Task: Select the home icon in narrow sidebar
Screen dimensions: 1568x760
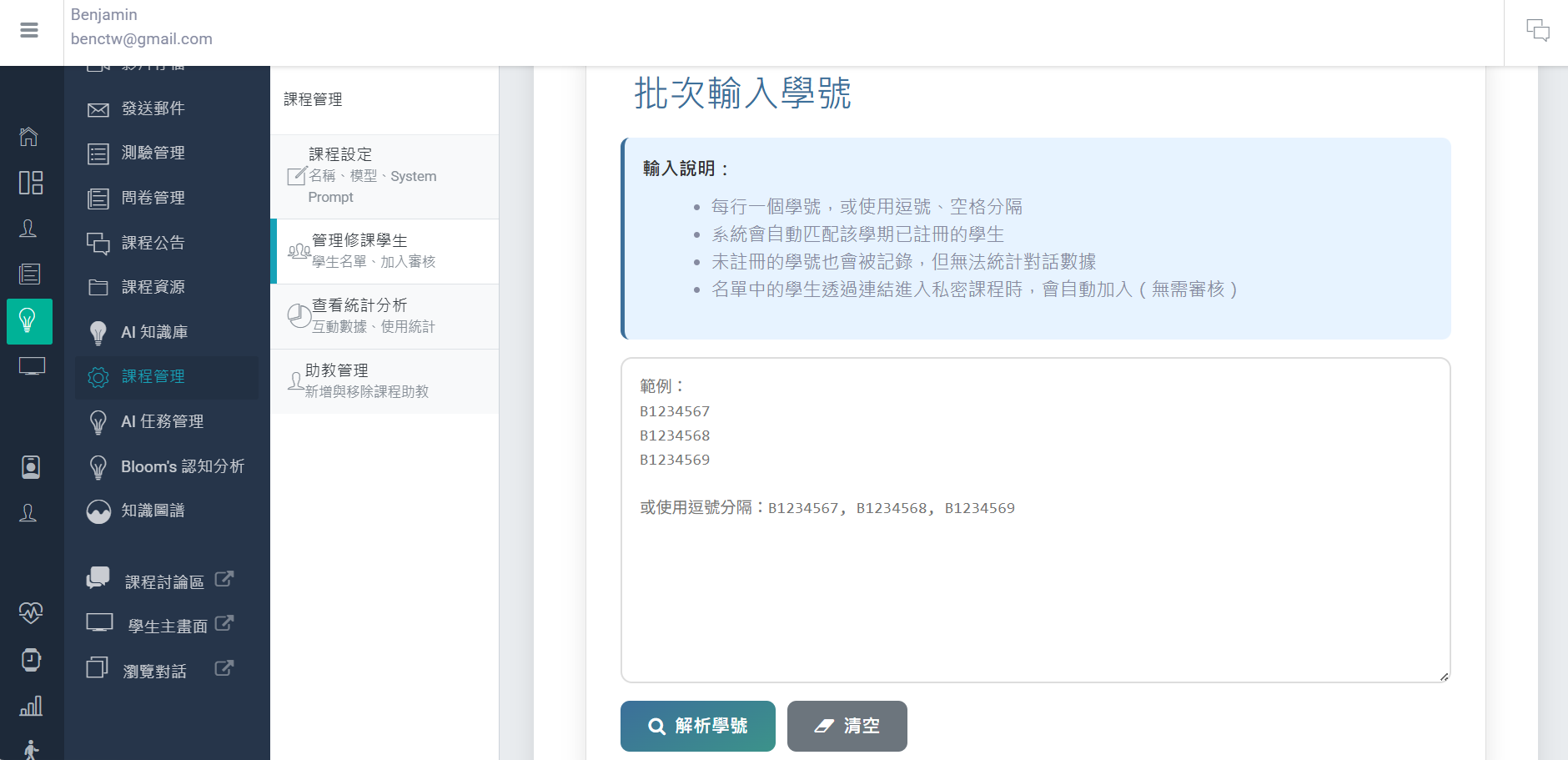Action: 31,137
